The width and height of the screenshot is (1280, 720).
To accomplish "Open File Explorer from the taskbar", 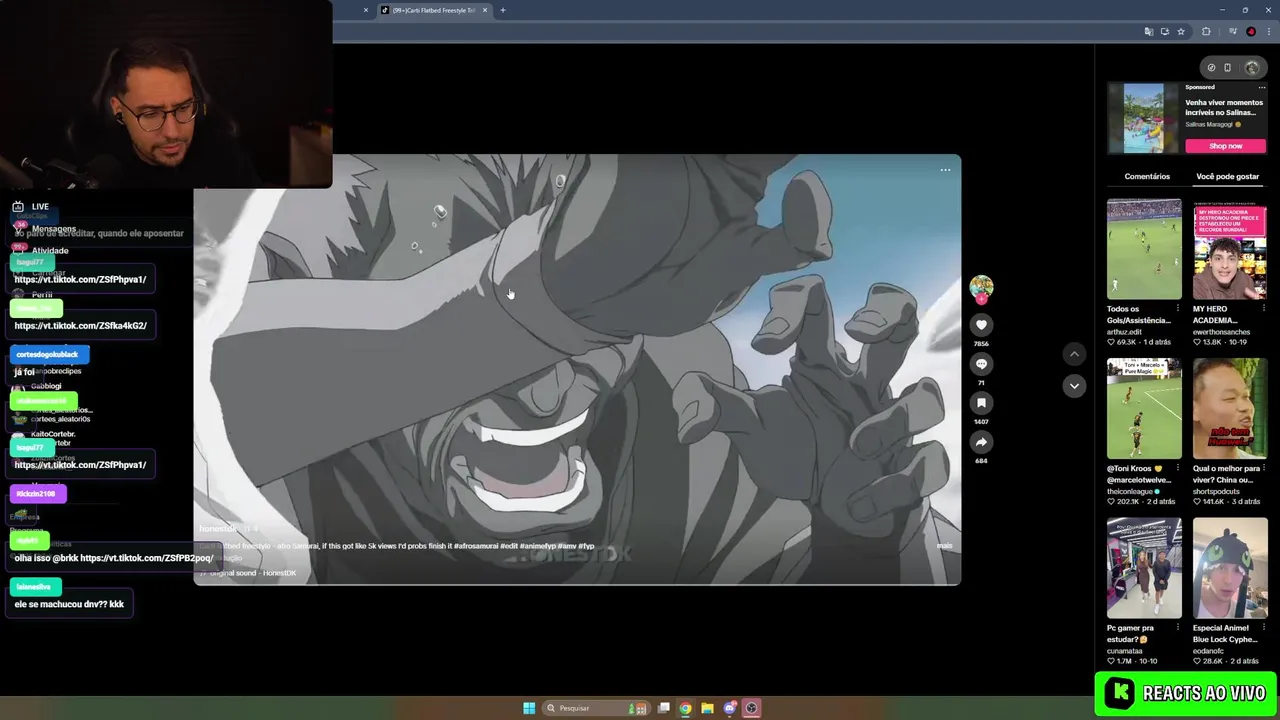I will 707,708.
